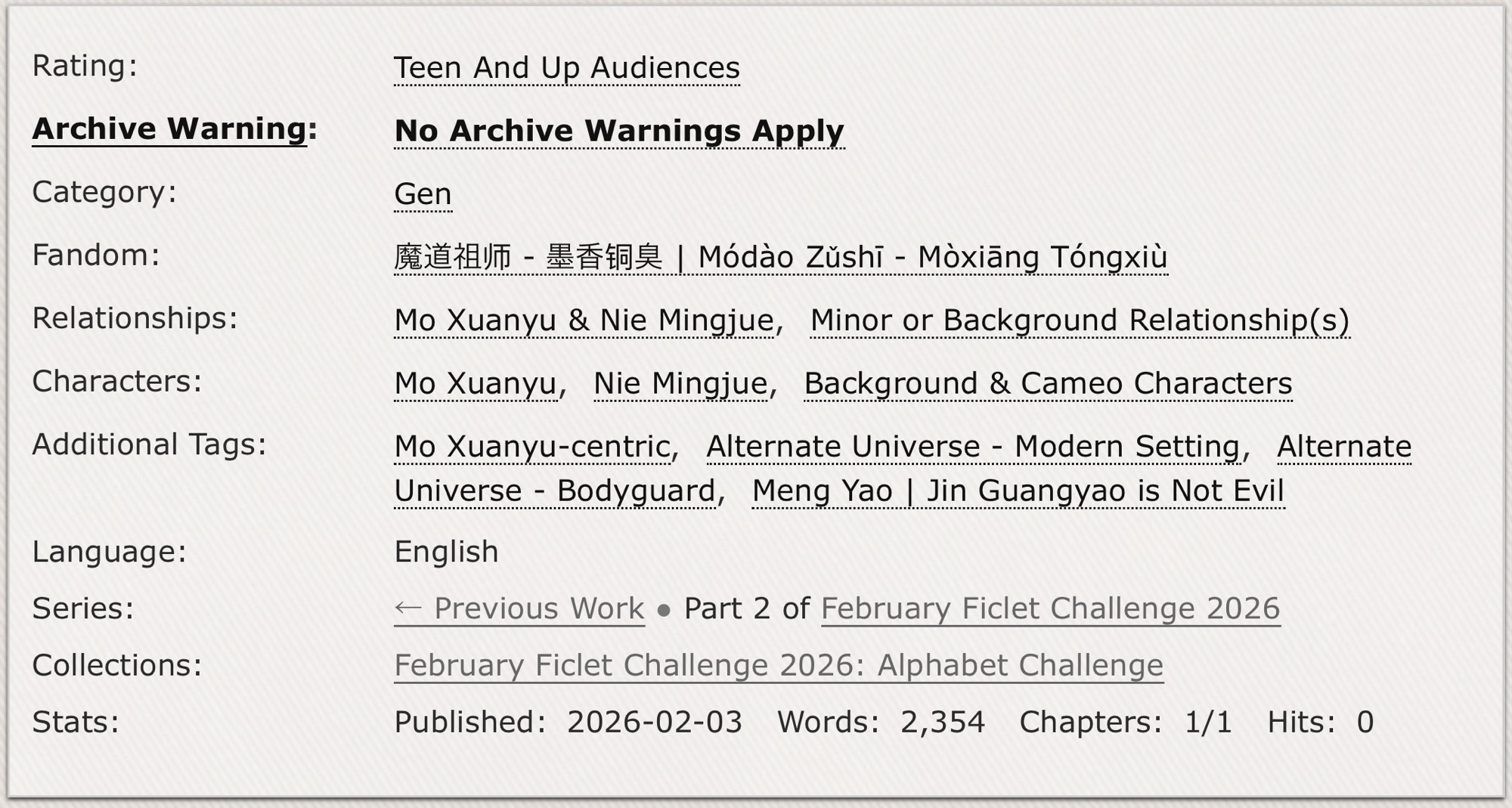Viewport: 1512px width, 808px height.
Task: Open the Alphabet Challenge collection link
Action: click(x=778, y=665)
